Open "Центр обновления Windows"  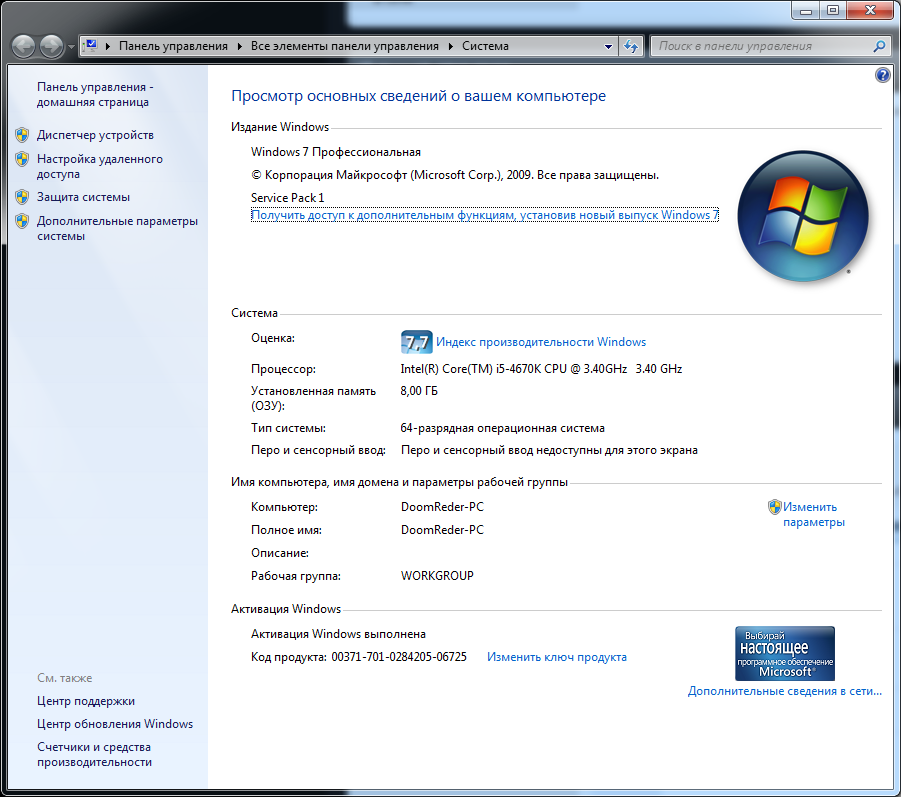[115, 724]
